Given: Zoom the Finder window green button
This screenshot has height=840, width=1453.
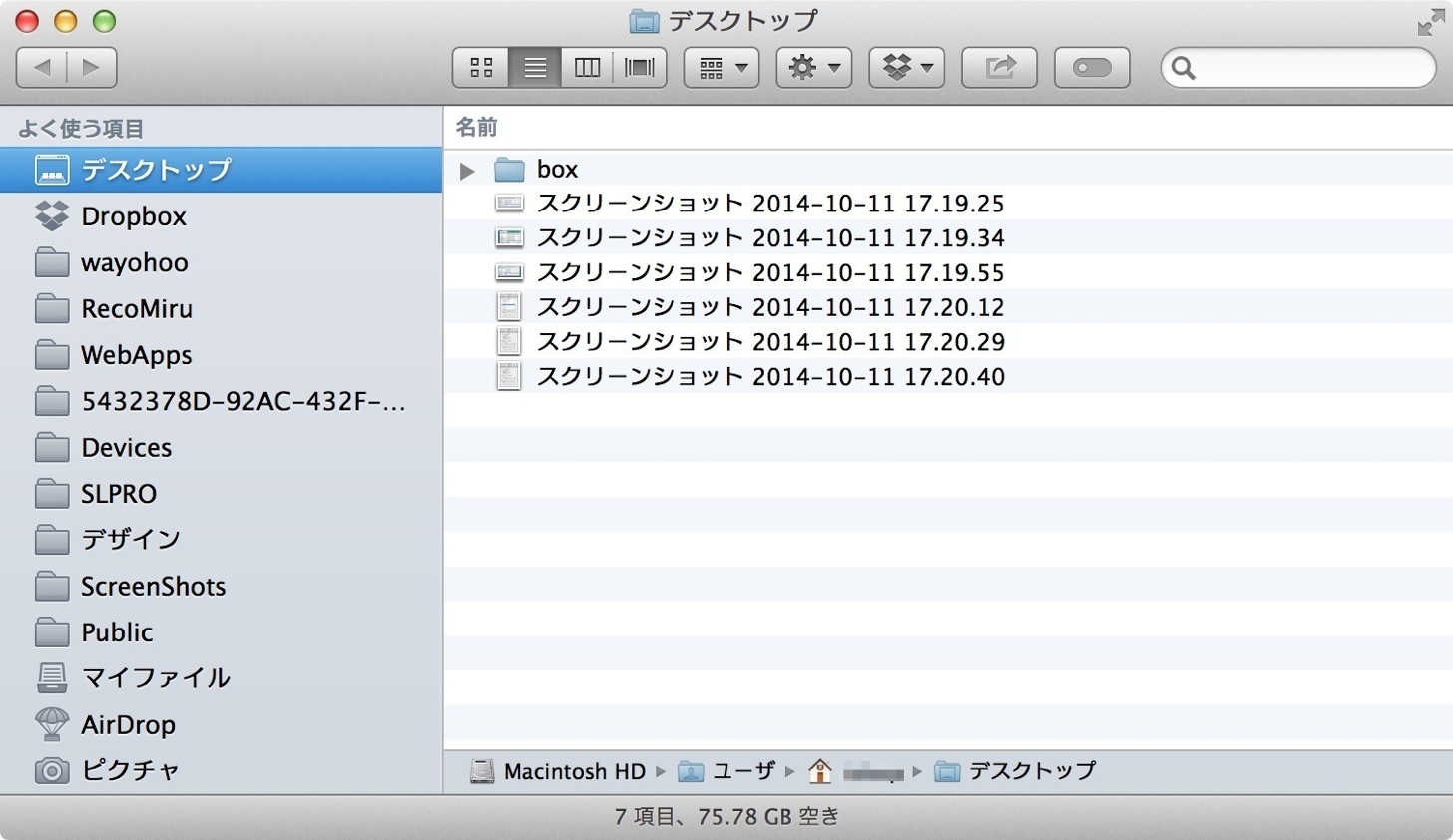Looking at the screenshot, I should pos(104,21).
